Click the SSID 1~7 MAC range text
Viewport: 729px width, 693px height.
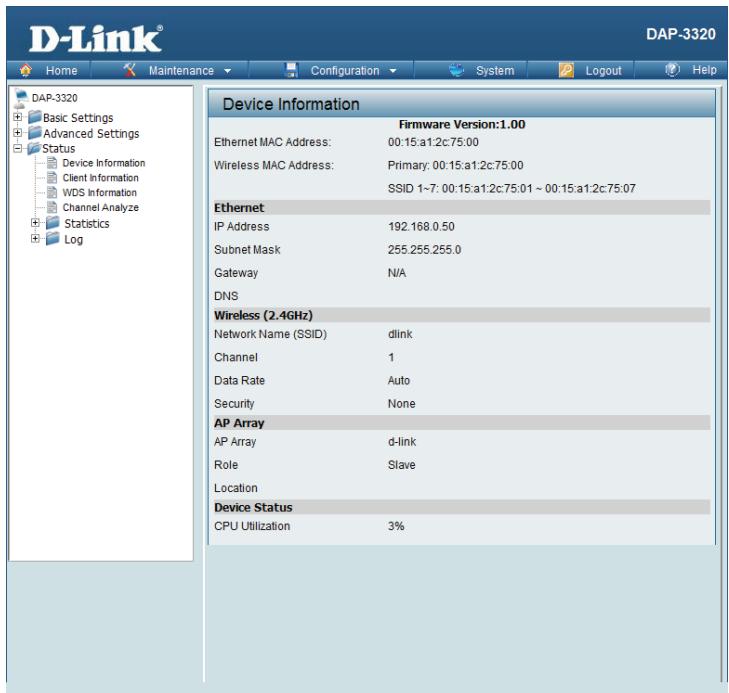512,189
